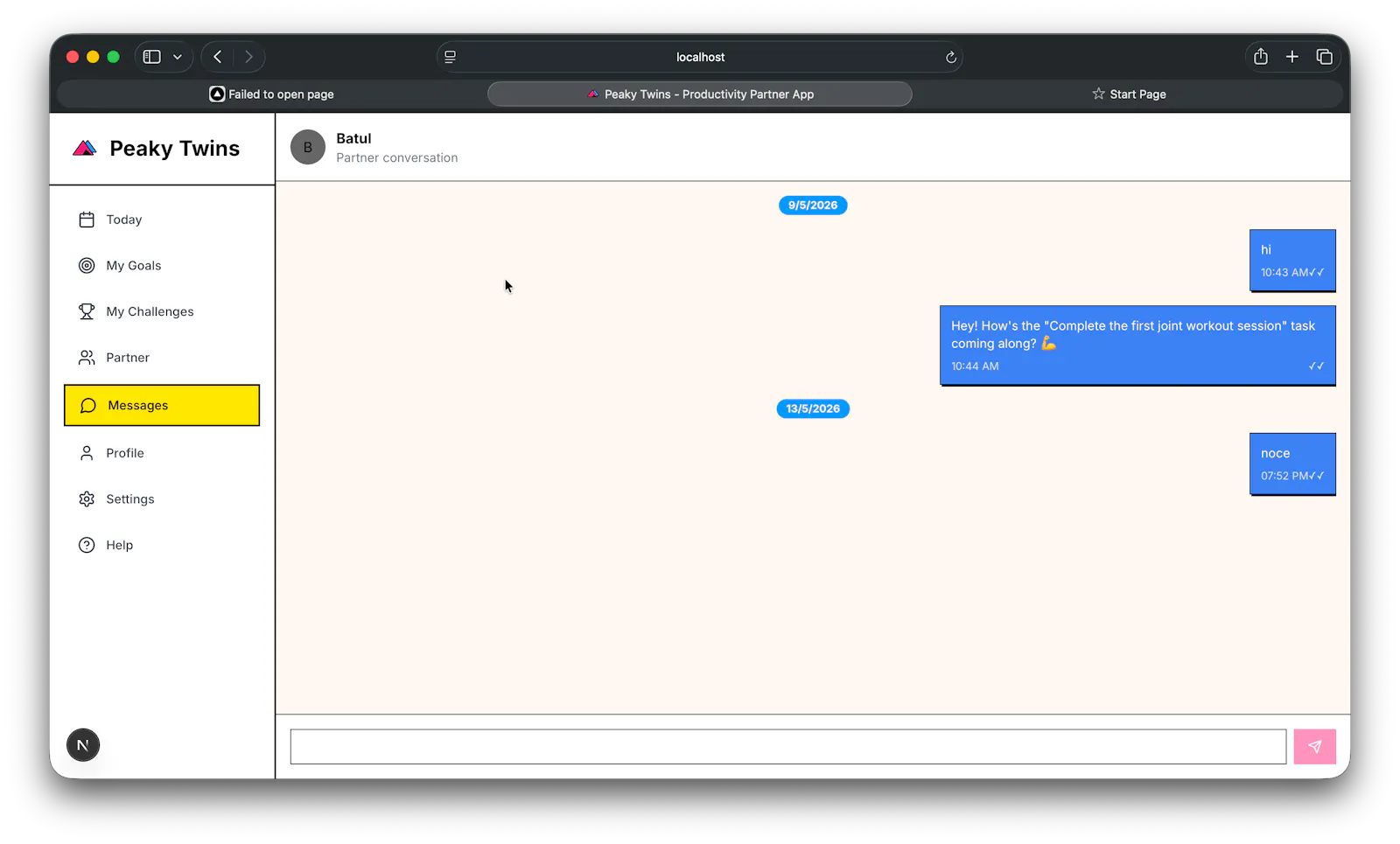Viewport: 1400px width, 844px height.
Task: Go to the Today page
Action: tap(162, 220)
